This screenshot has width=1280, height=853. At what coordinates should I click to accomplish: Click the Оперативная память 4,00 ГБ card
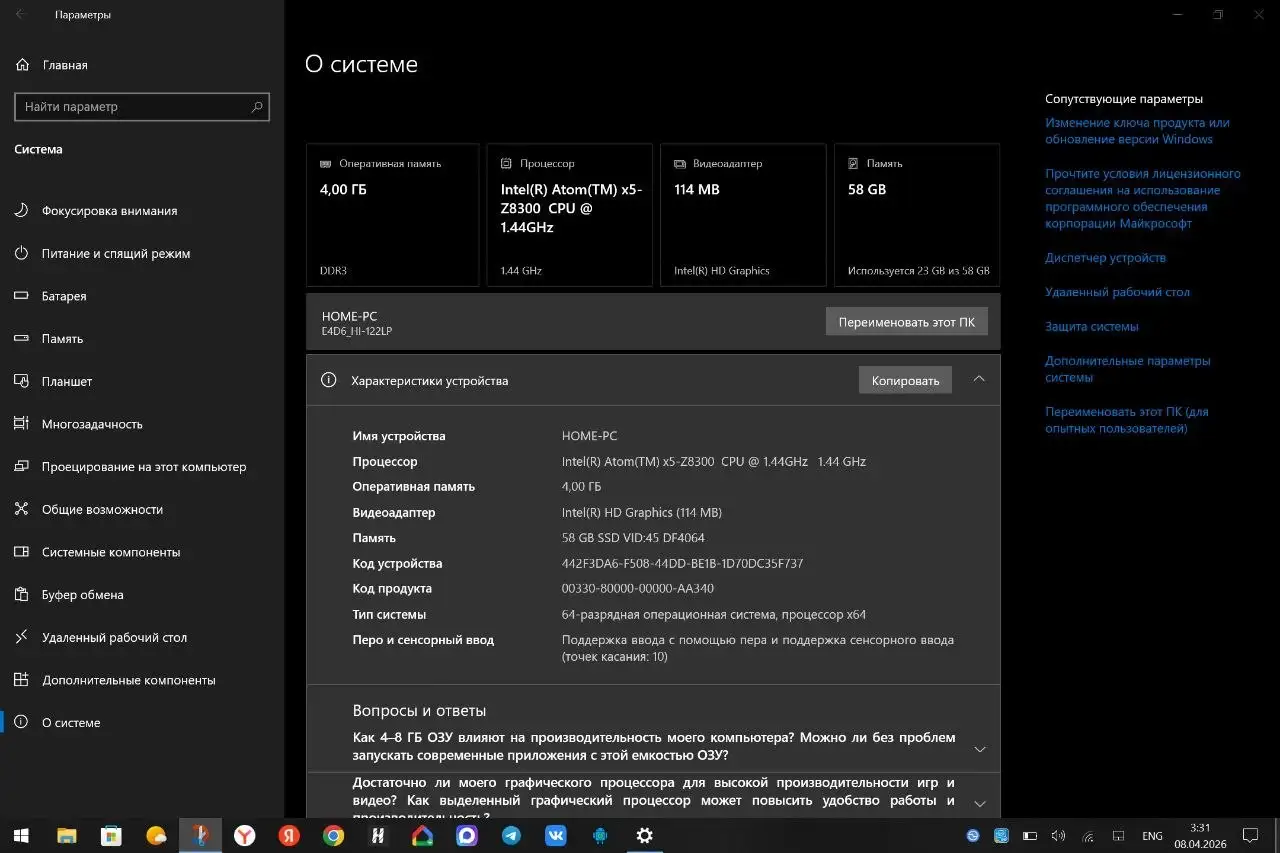[x=392, y=214]
